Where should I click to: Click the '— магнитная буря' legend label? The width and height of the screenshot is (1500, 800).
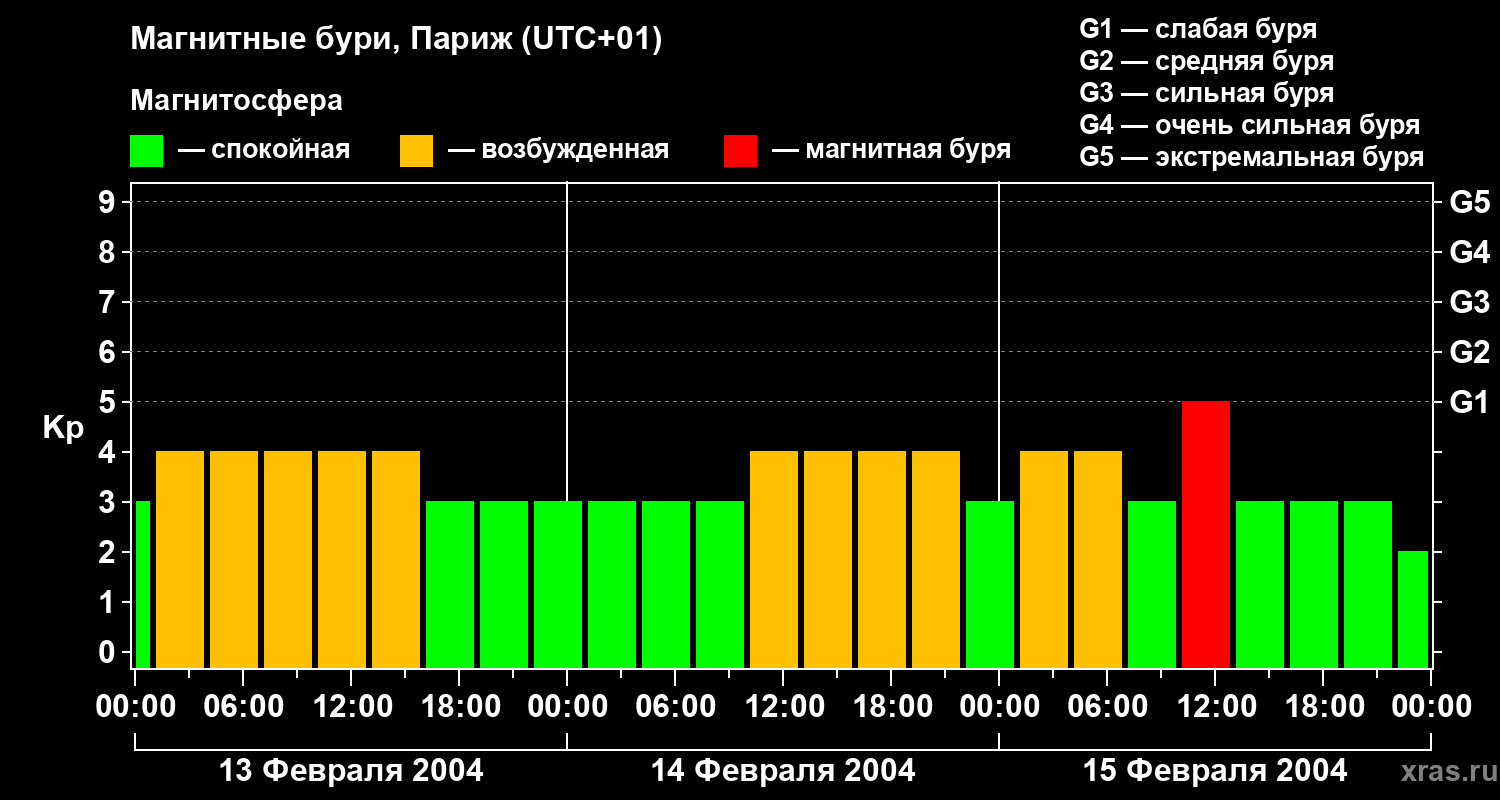coord(892,151)
